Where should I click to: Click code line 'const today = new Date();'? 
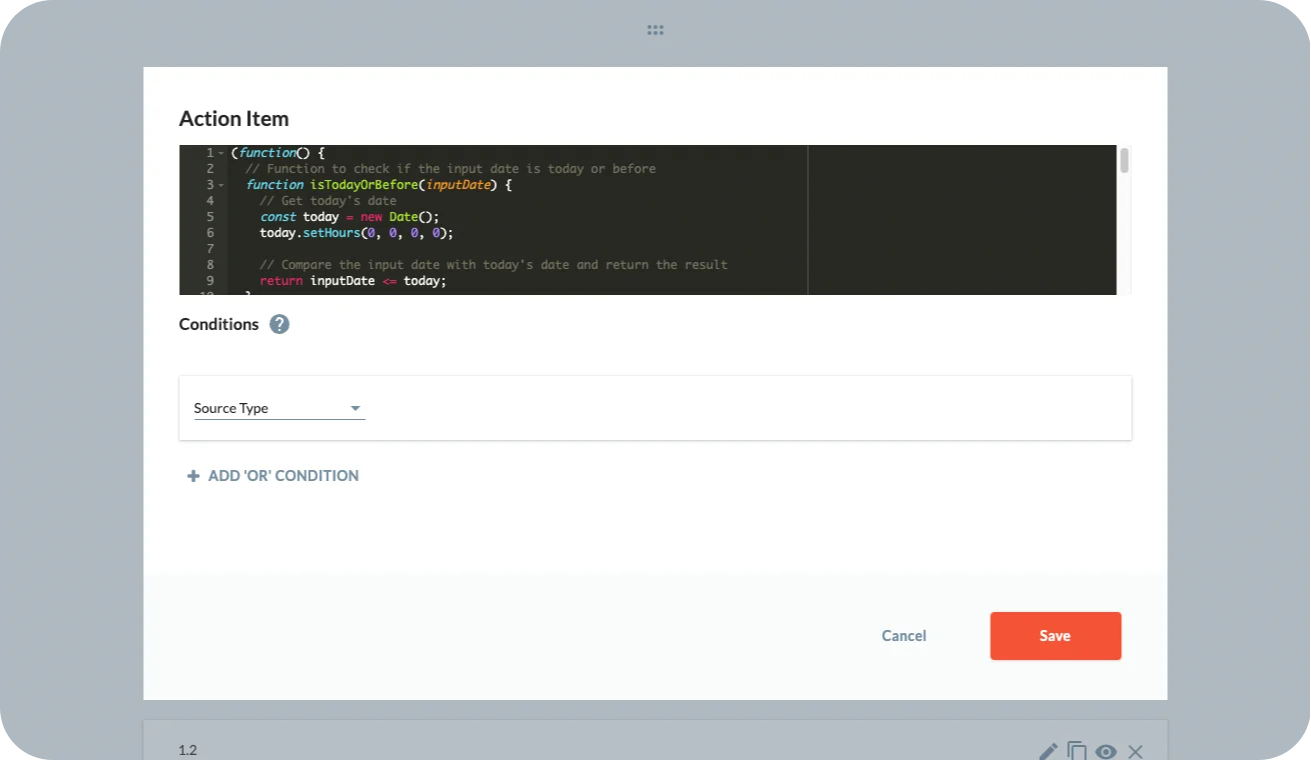(x=350, y=217)
